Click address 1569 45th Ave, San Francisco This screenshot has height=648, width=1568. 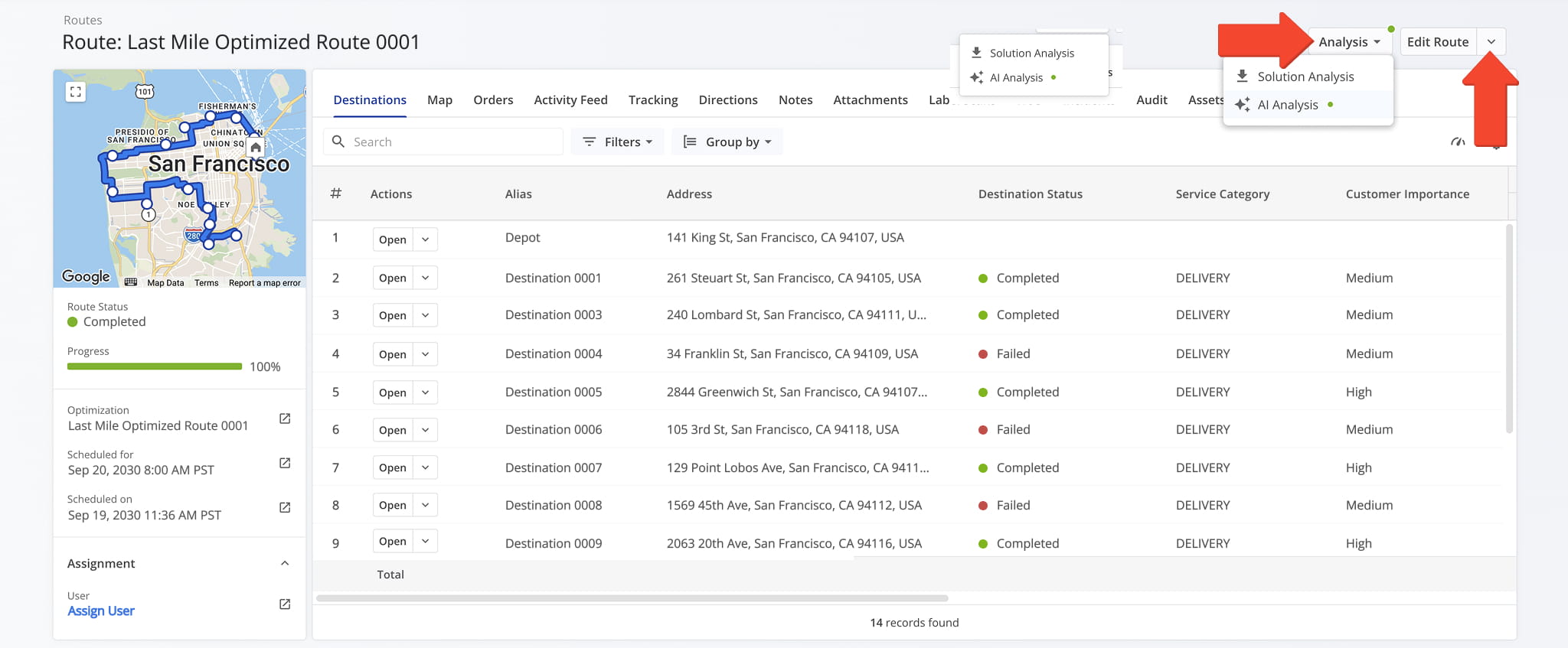tap(794, 505)
